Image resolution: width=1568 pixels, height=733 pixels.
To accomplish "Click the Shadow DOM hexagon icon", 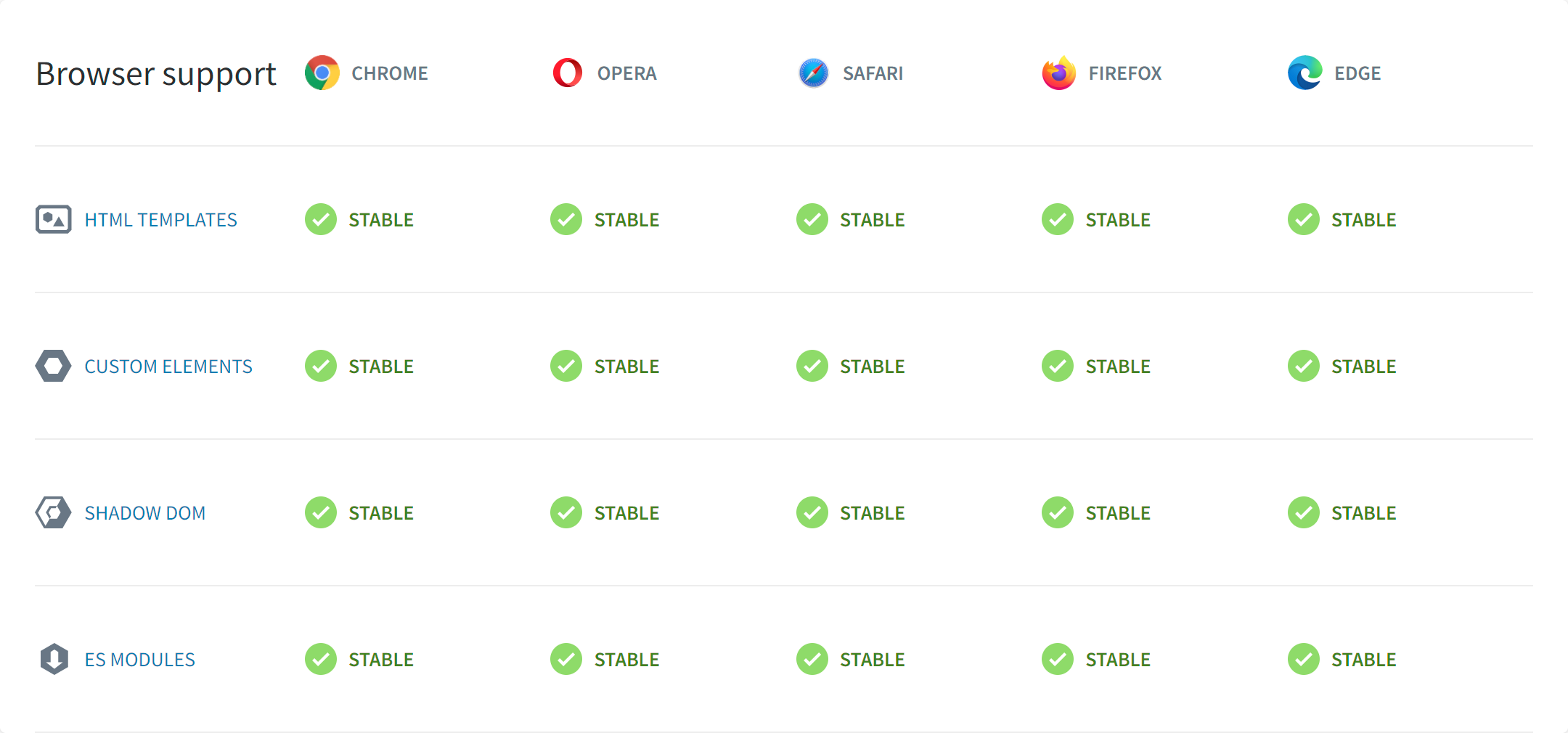I will (x=54, y=513).
